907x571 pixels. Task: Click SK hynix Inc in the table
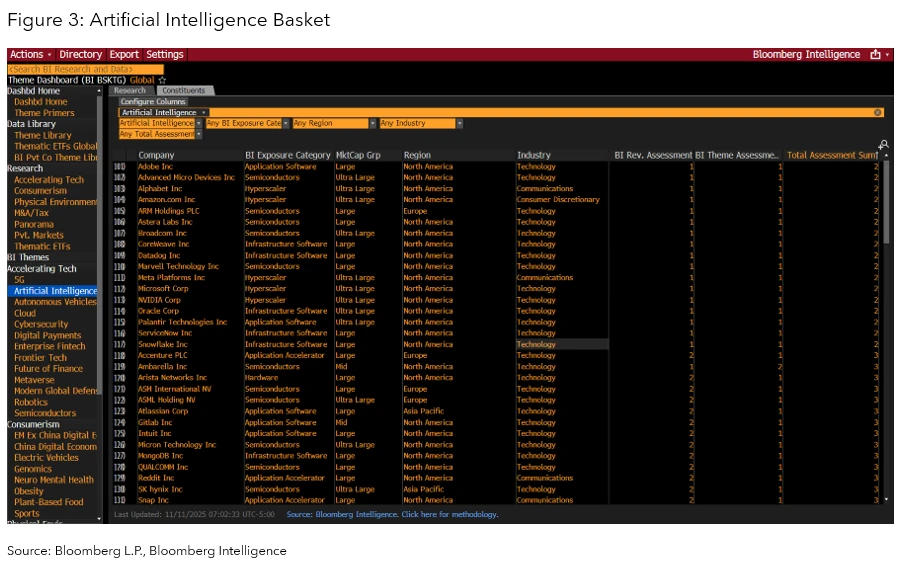click(160, 489)
